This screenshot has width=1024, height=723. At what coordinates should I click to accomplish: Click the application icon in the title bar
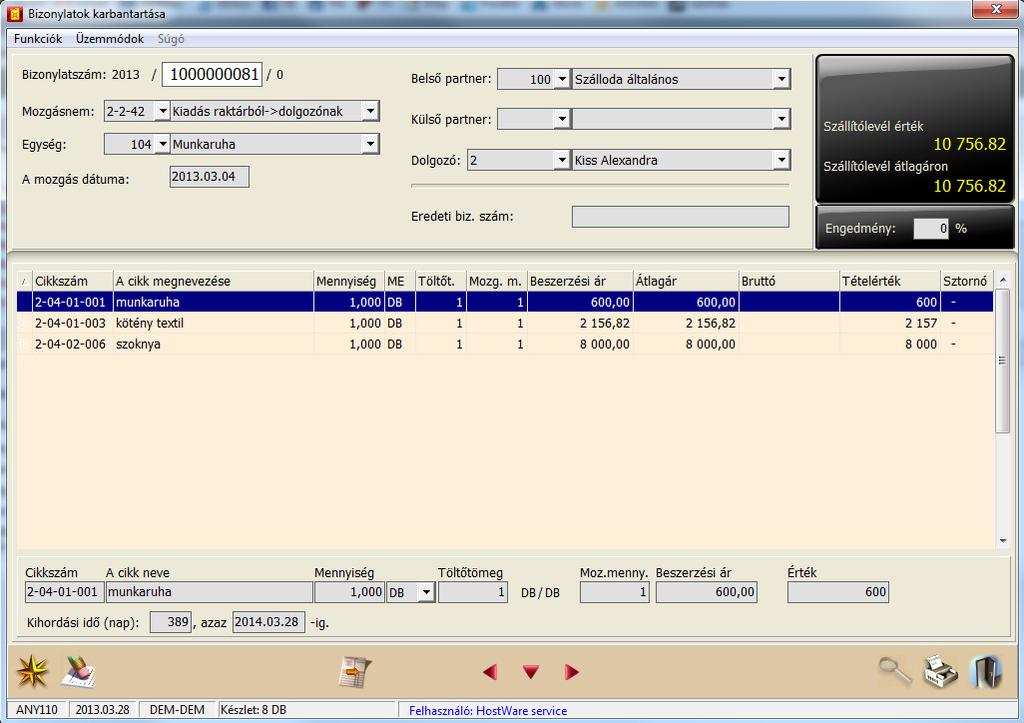click(14, 13)
